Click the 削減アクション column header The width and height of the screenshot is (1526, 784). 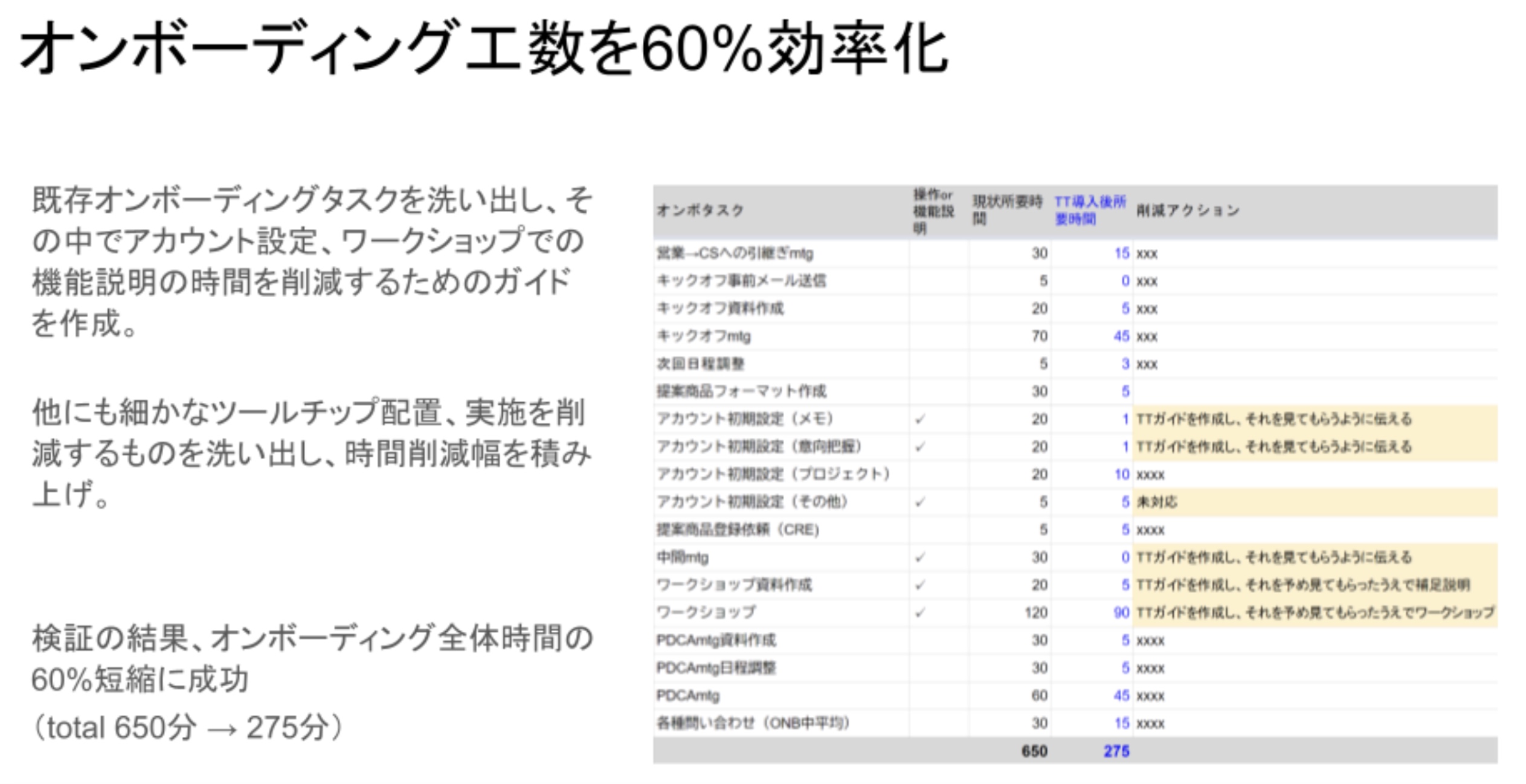tap(1187, 210)
